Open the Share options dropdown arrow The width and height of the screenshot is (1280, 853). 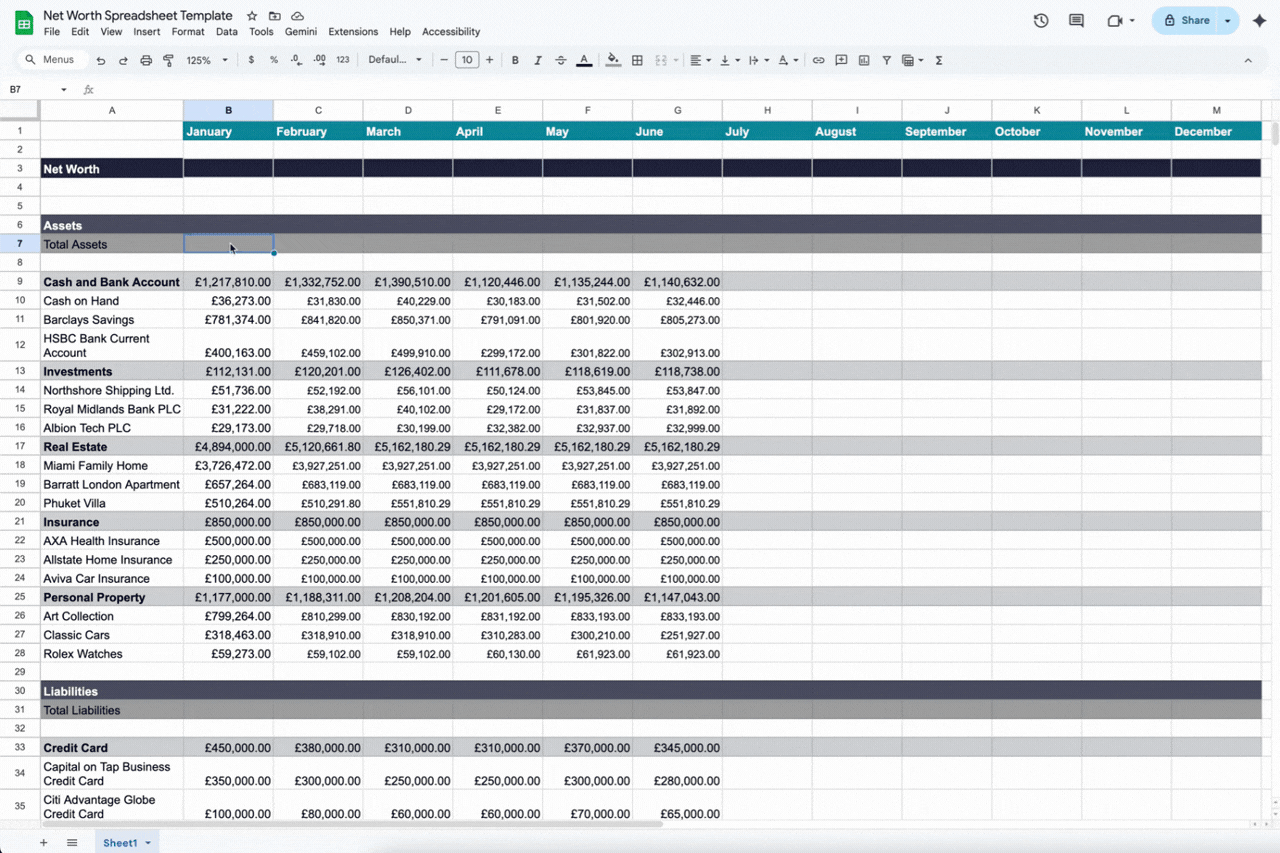coord(1227,20)
